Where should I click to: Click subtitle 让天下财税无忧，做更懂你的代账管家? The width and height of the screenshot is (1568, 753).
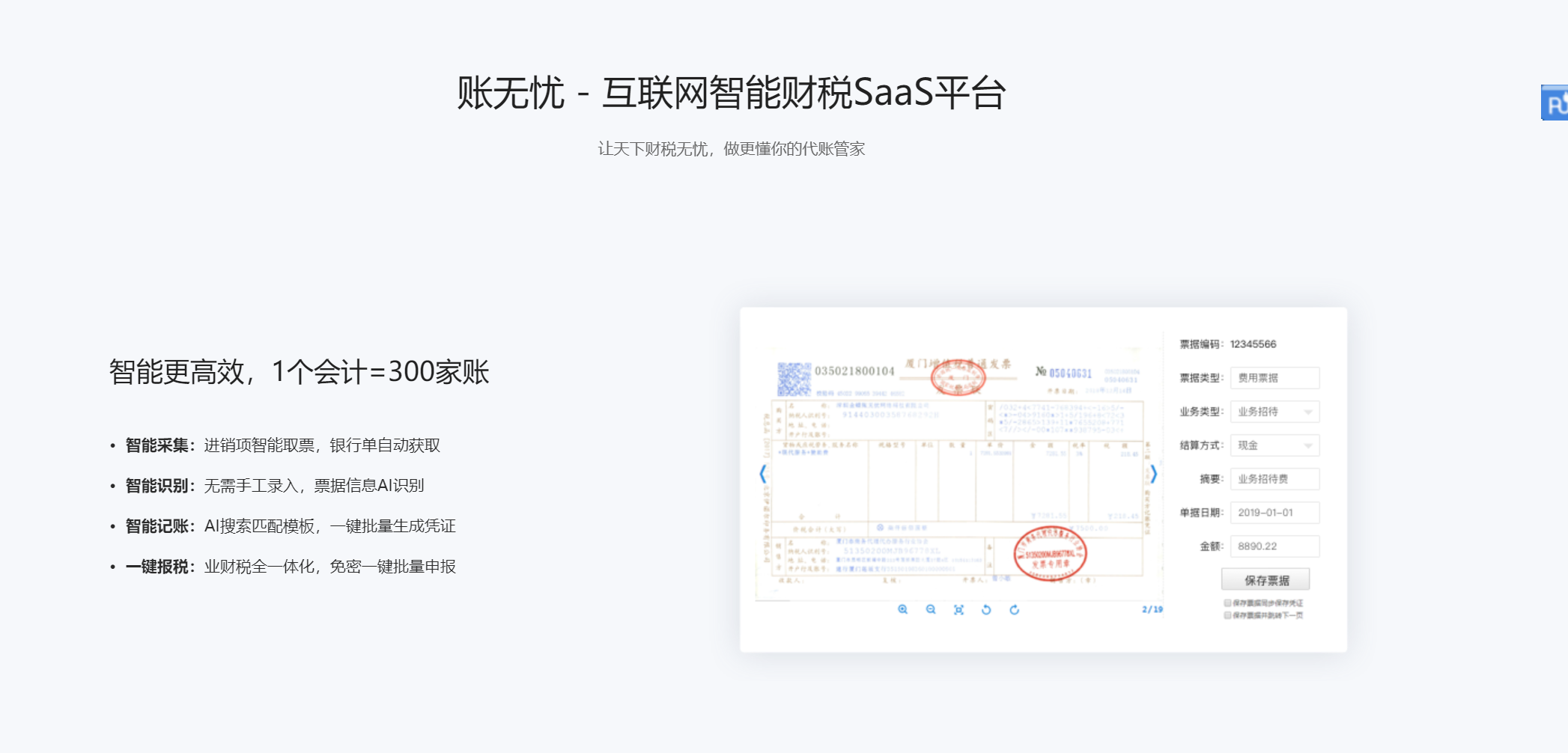click(731, 149)
